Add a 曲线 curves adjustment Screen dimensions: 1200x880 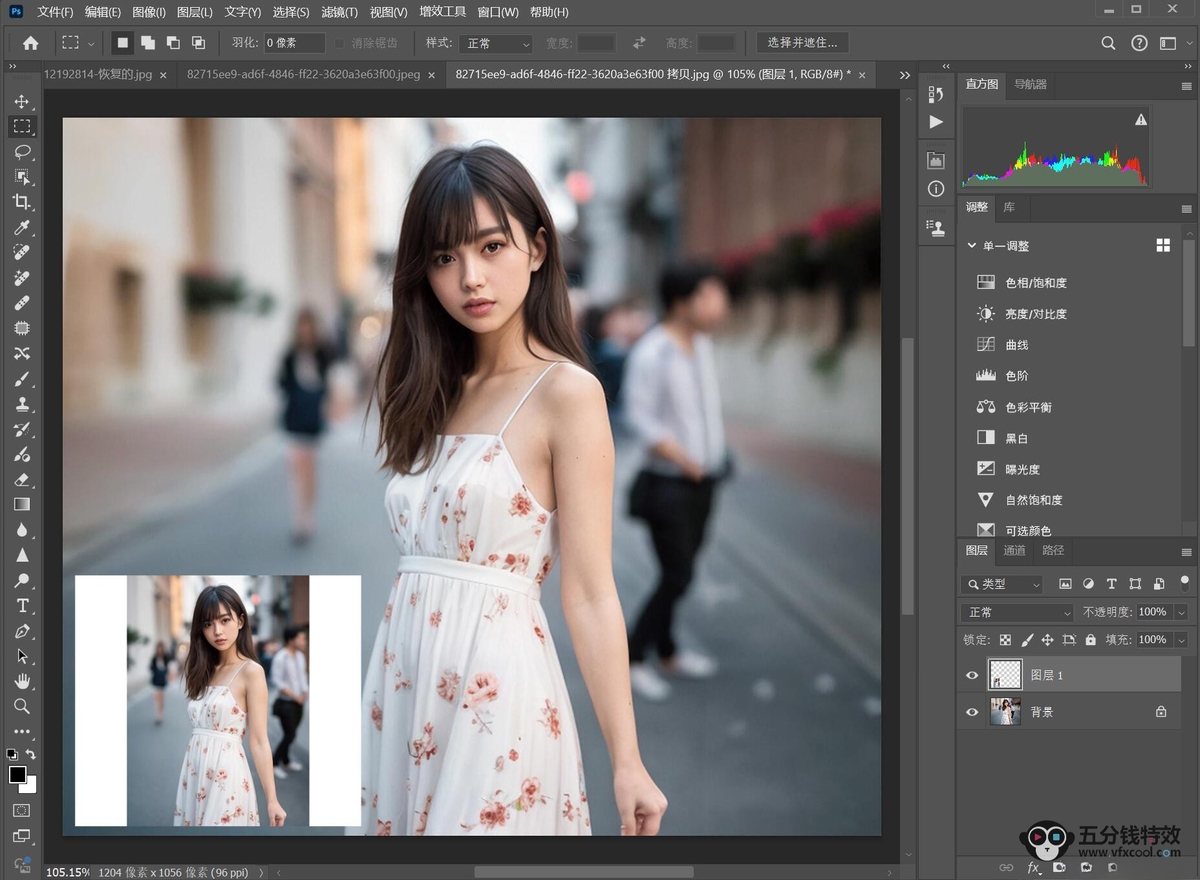[1017, 345]
